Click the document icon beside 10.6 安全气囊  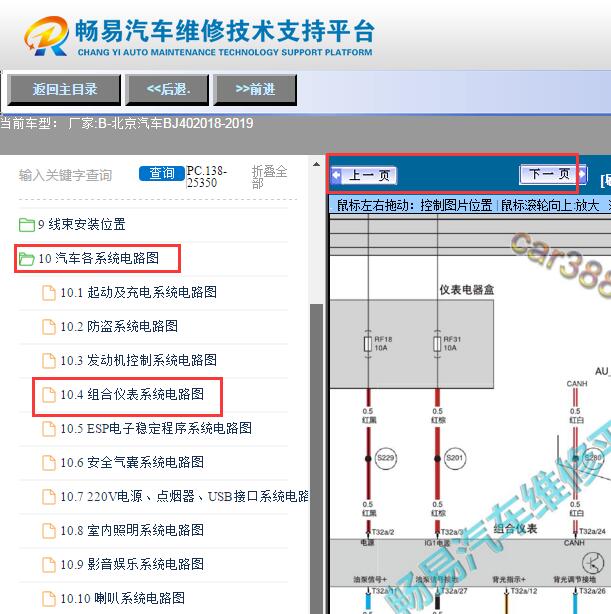(49, 463)
